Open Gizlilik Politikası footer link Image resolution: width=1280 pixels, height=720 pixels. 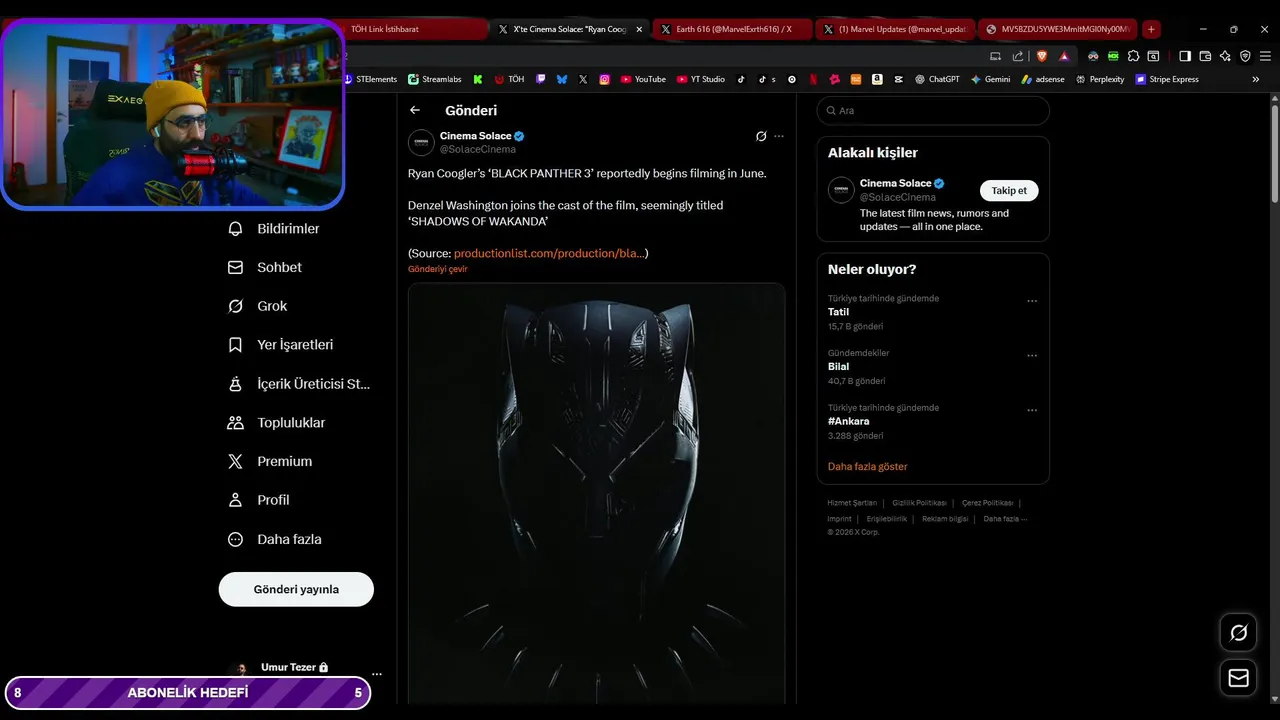click(919, 503)
